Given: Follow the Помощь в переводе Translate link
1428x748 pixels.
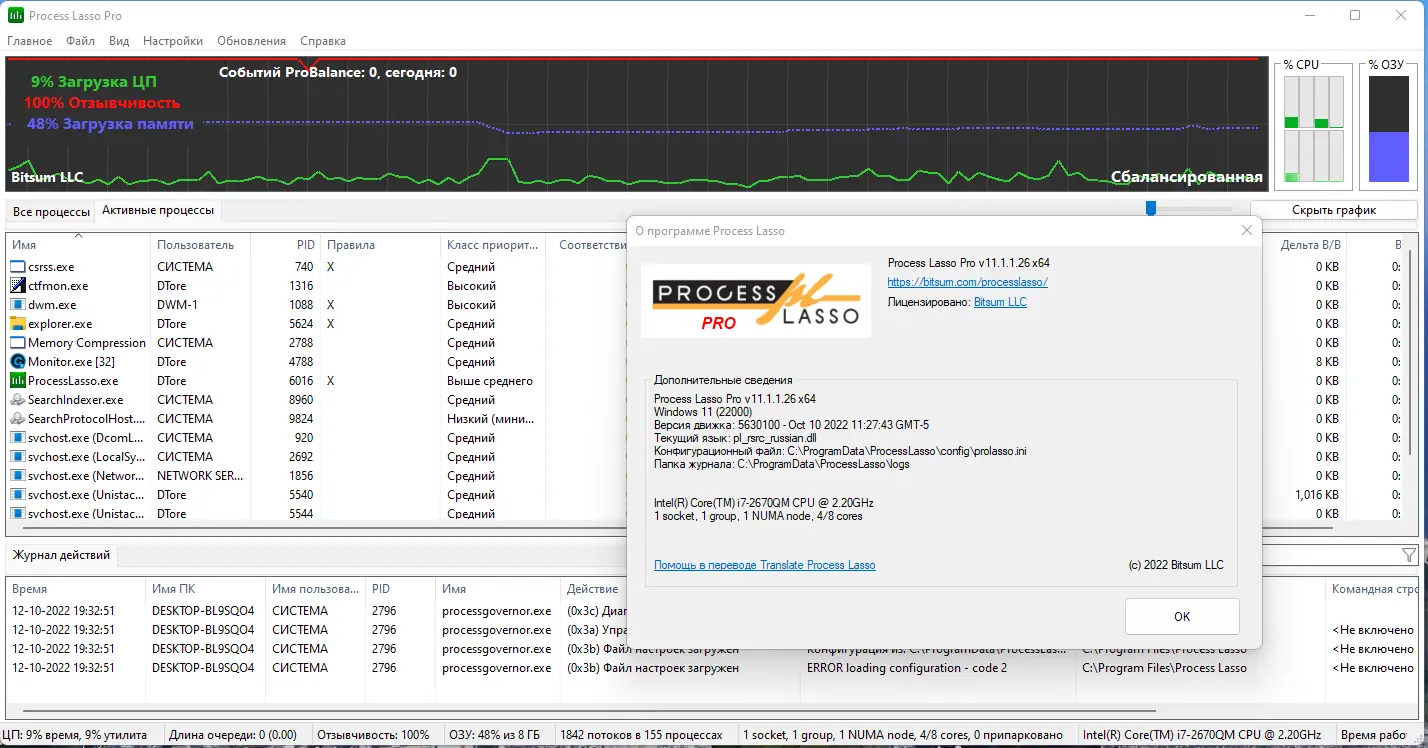Looking at the screenshot, I should coord(764,565).
